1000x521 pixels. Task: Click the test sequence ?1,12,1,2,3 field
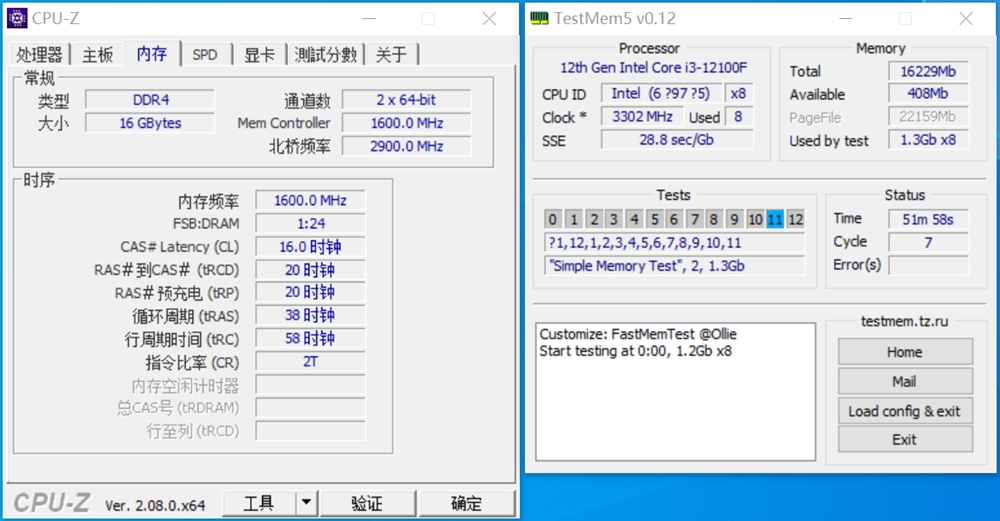click(675, 243)
